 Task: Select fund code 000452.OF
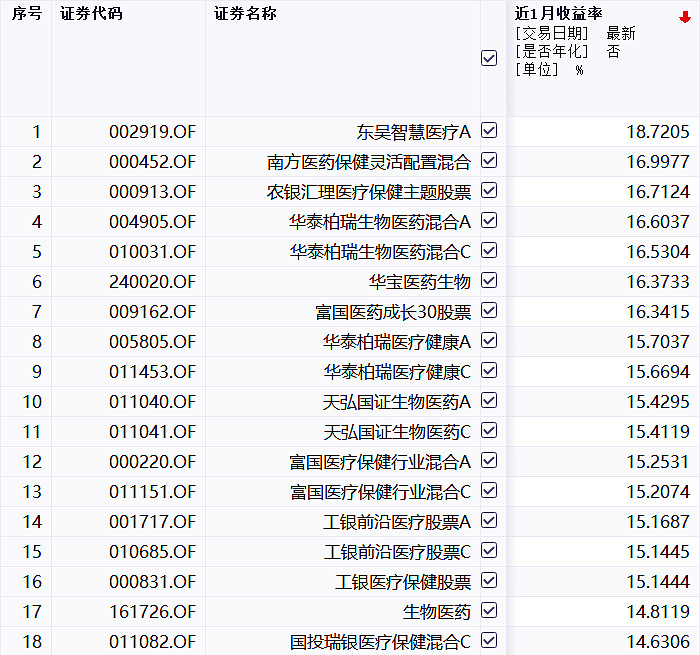152,162
